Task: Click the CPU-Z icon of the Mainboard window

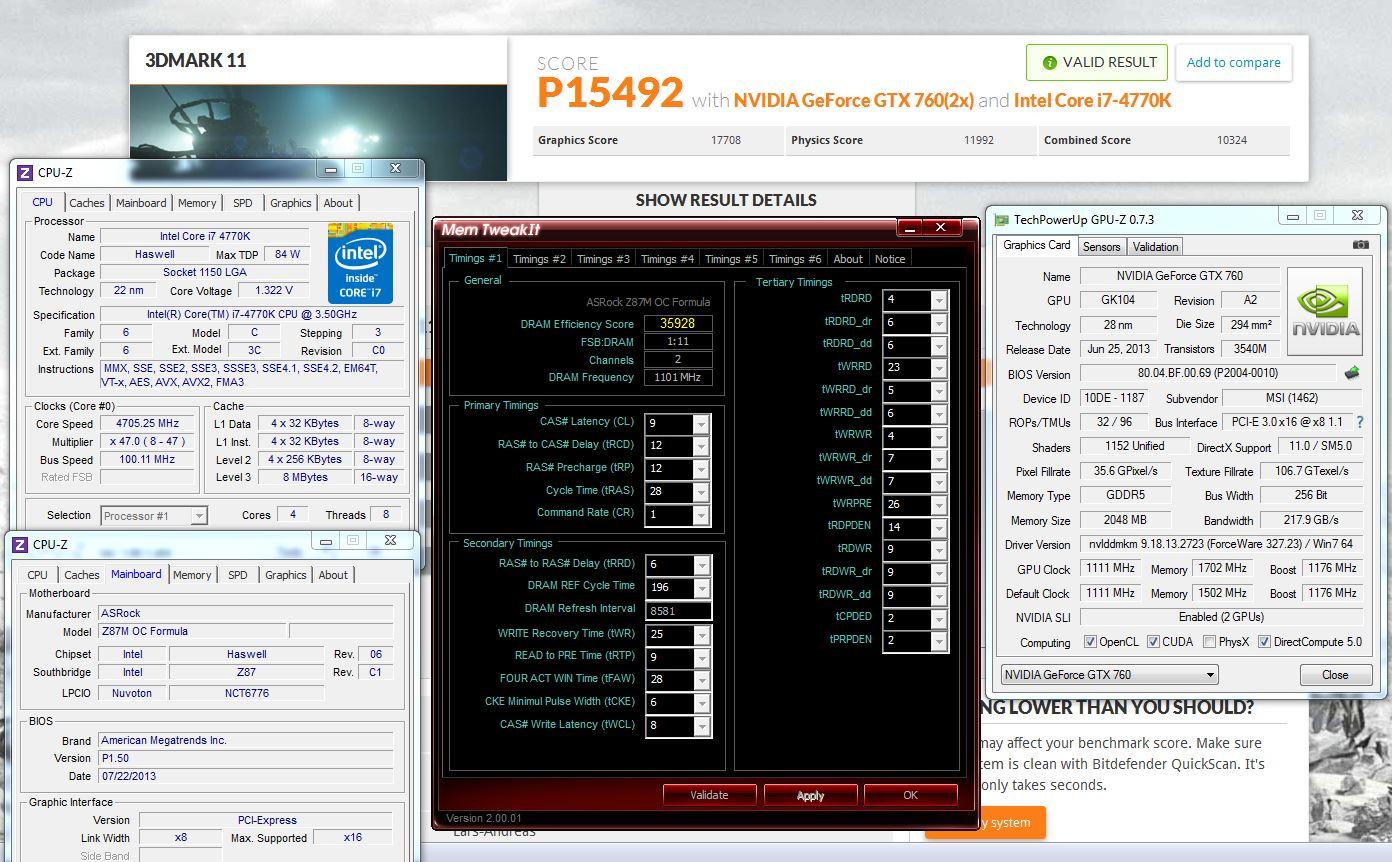Action: tap(20, 544)
